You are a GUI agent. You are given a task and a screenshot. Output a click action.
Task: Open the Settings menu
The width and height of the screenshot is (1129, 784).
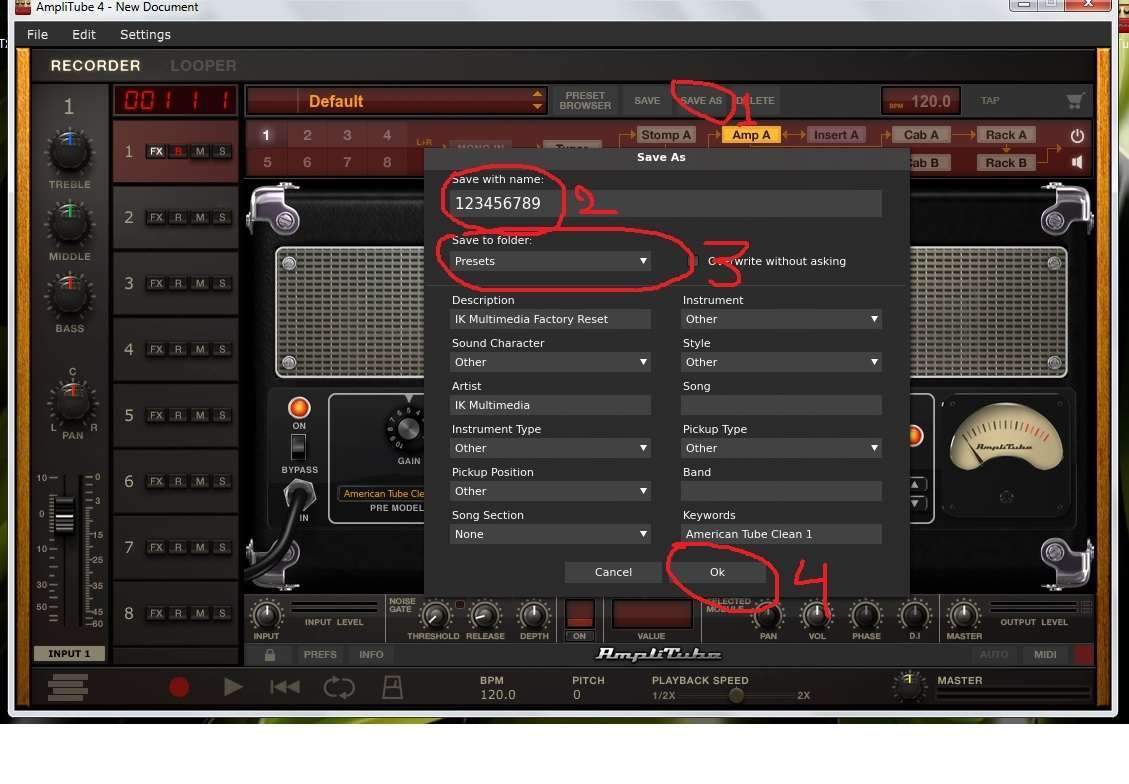(145, 35)
